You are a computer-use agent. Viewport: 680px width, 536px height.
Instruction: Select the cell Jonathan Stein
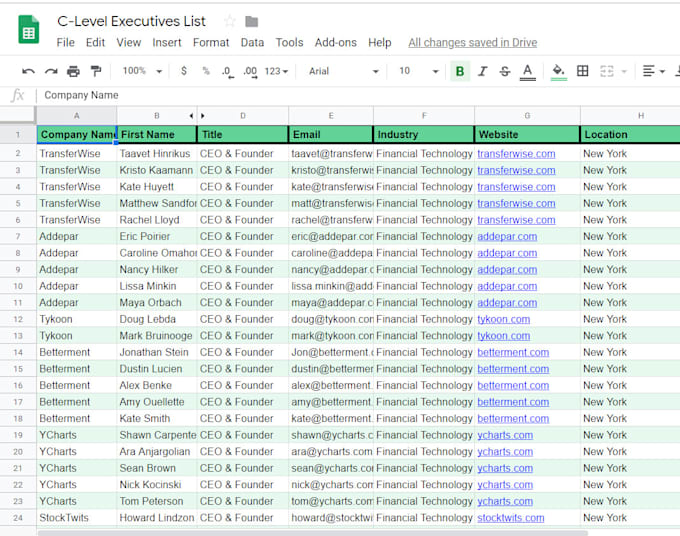click(157, 352)
